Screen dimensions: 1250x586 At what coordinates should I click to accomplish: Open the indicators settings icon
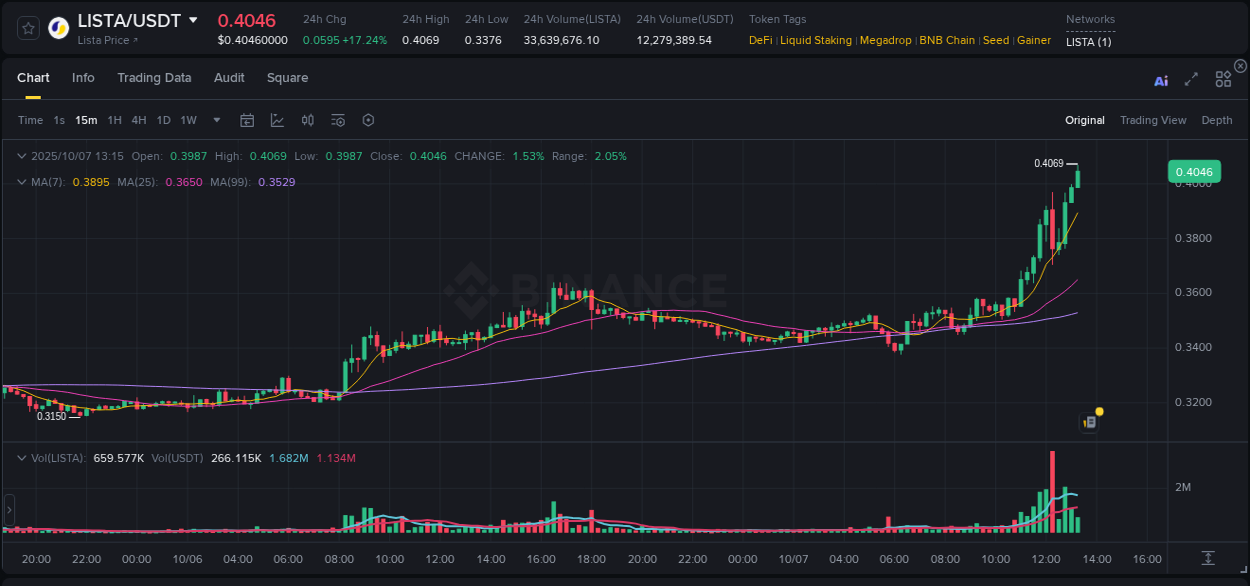pos(338,120)
